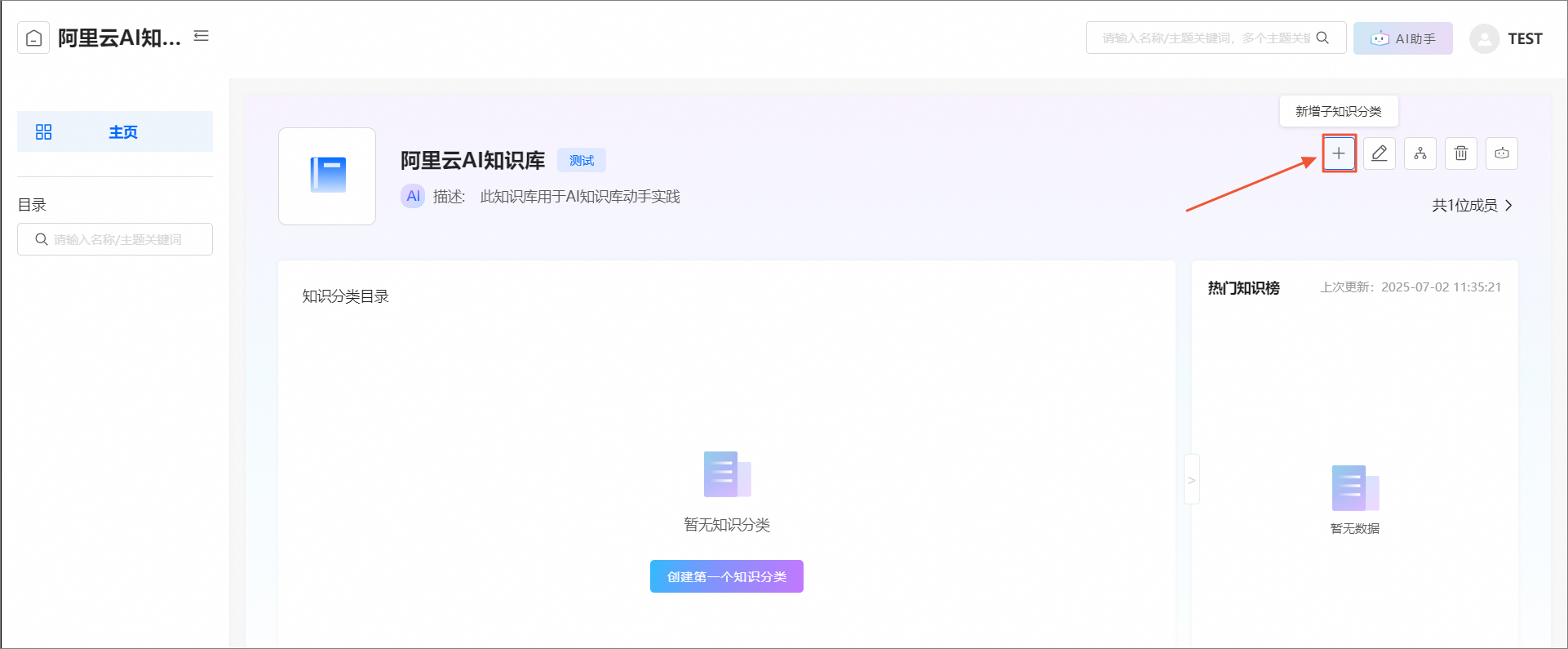1568x649 pixels.
Task: Add a sub knowledge category with the plus icon
Action: (x=1339, y=153)
